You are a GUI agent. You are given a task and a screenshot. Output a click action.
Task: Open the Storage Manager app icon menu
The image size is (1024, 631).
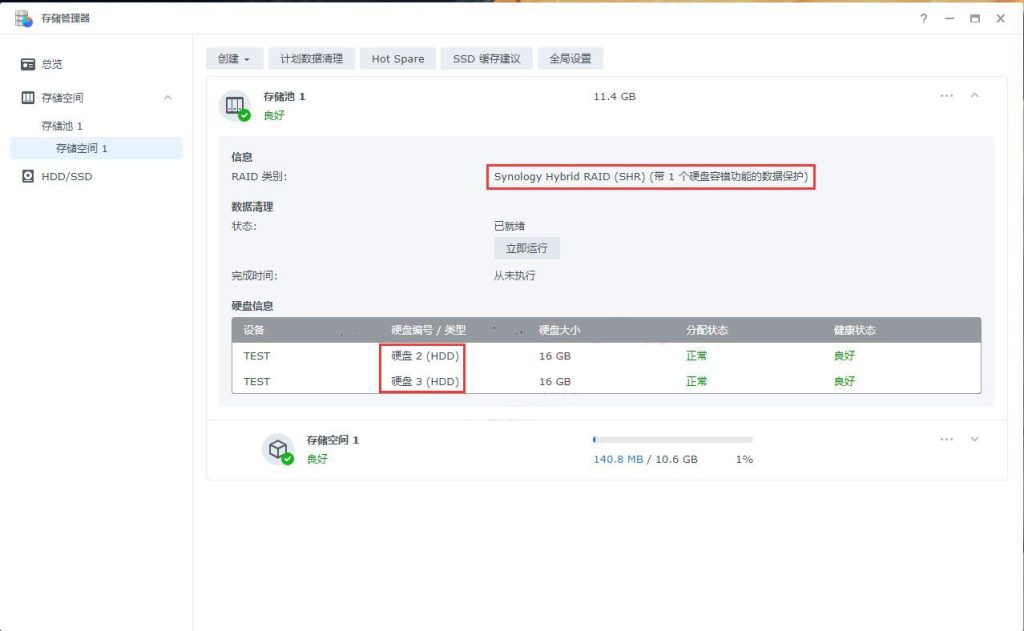tap(22, 18)
